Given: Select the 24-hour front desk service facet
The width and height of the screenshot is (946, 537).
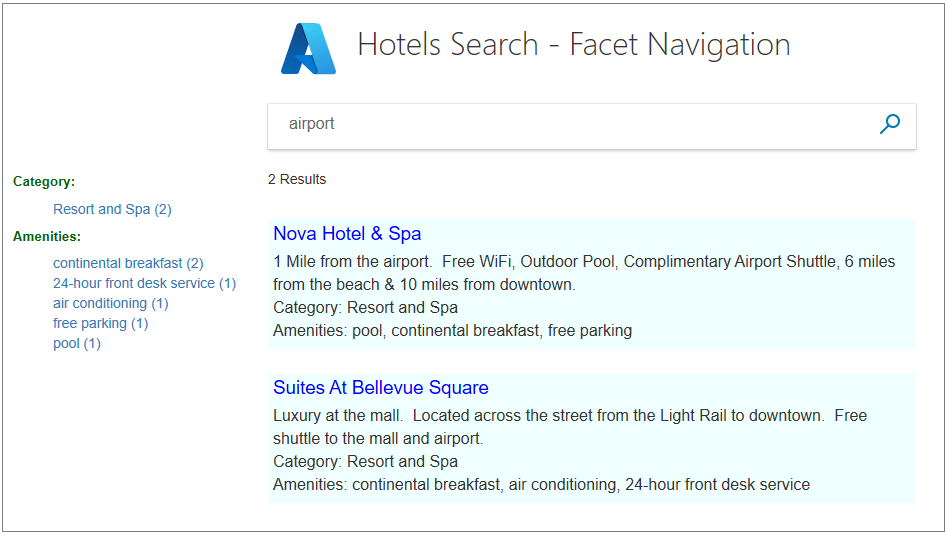Looking at the screenshot, I should point(144,283).
